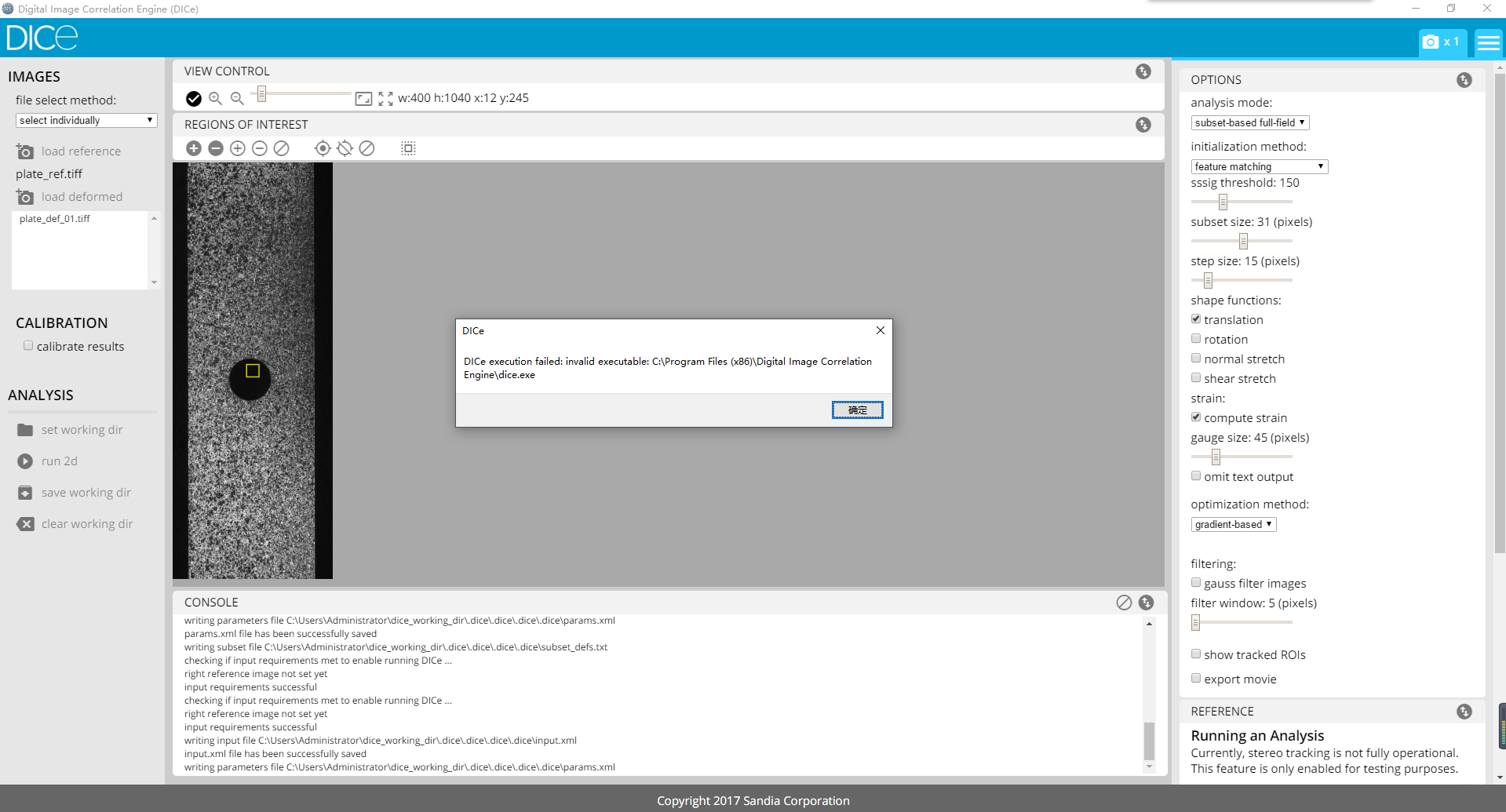Open the file select method dropdown
1506x812 pixels.
coord(86,120)
